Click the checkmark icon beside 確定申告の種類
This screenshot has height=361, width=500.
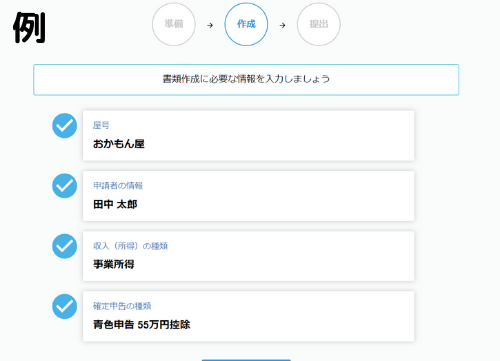(x=65, y=307)
